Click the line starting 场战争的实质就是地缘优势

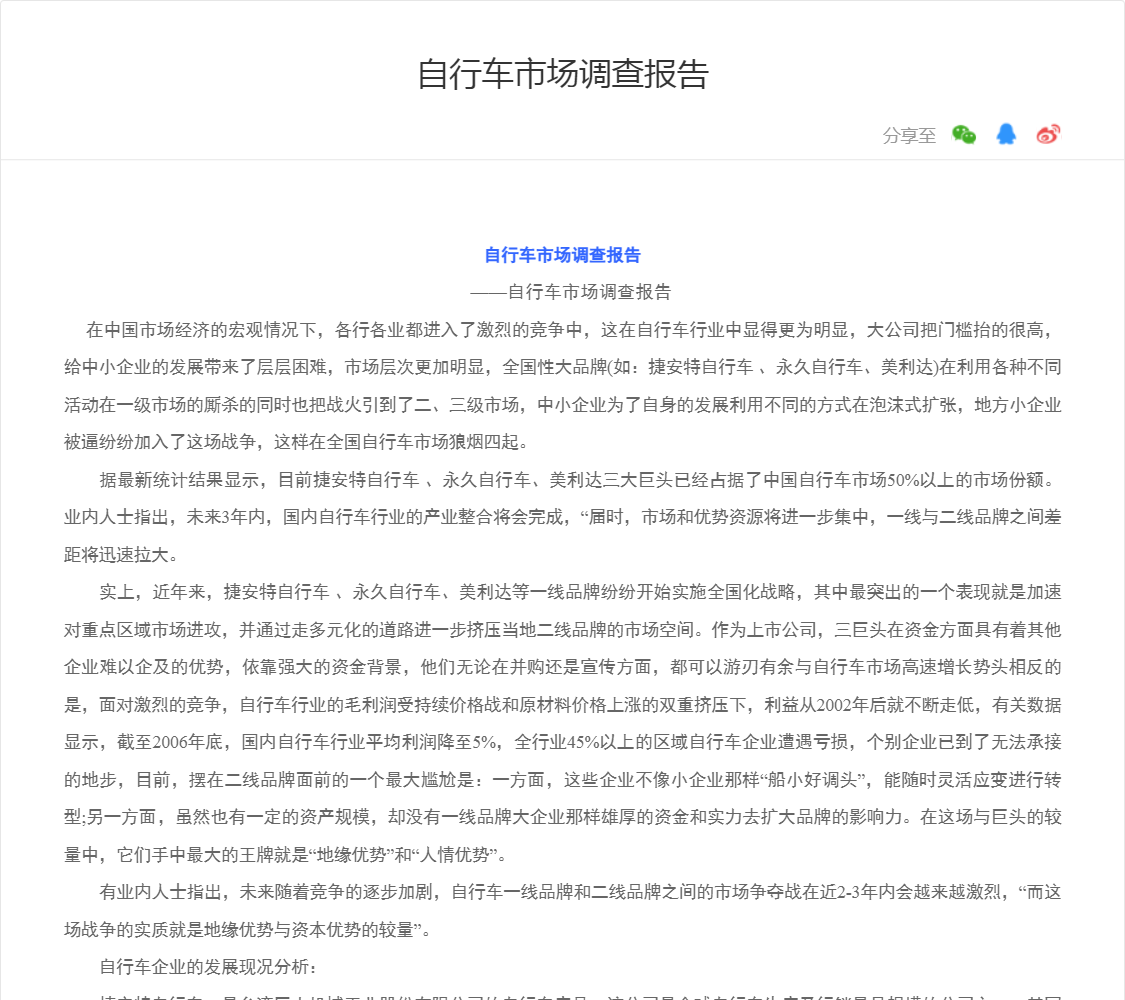coord(249,930)
